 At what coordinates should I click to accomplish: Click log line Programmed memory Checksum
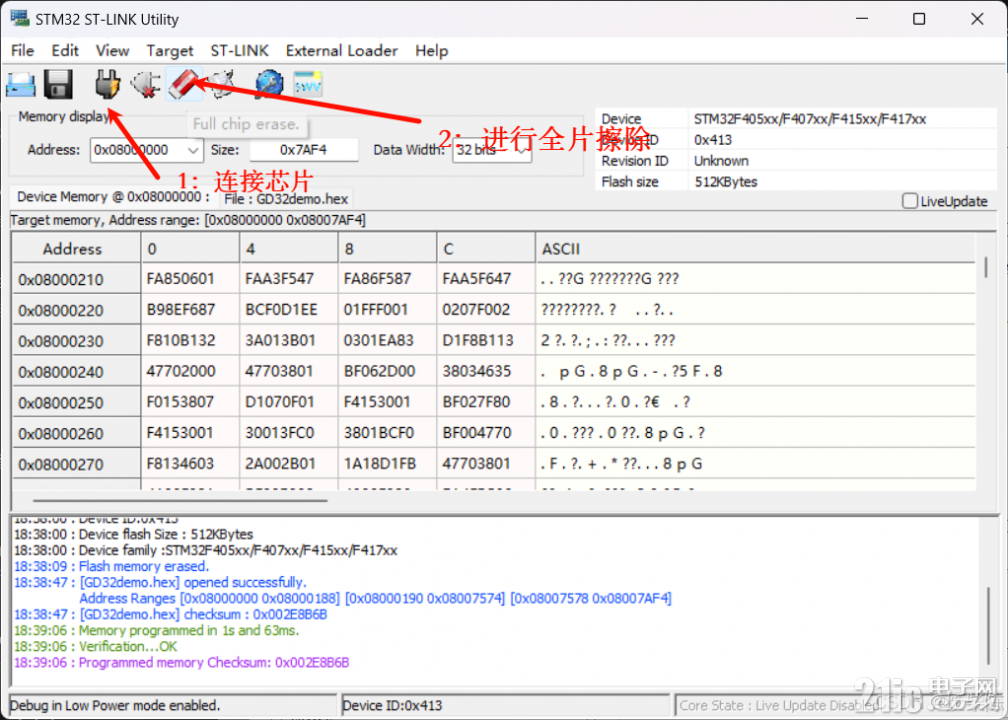pos(182,662)
